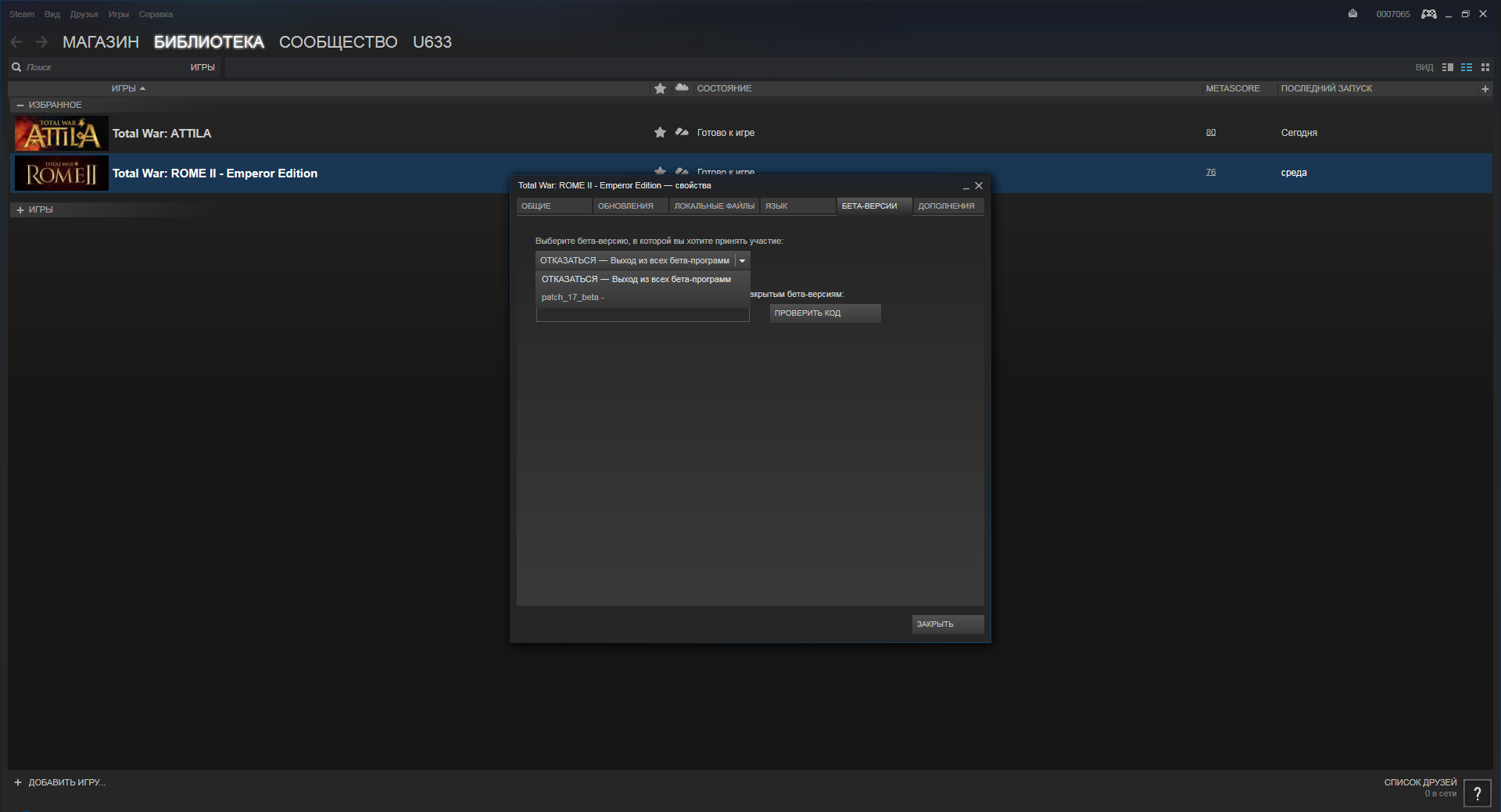Open Total War: ROME II thumbnail
Viewport: 1501px width, 812px height.
(x=62, y=173)
